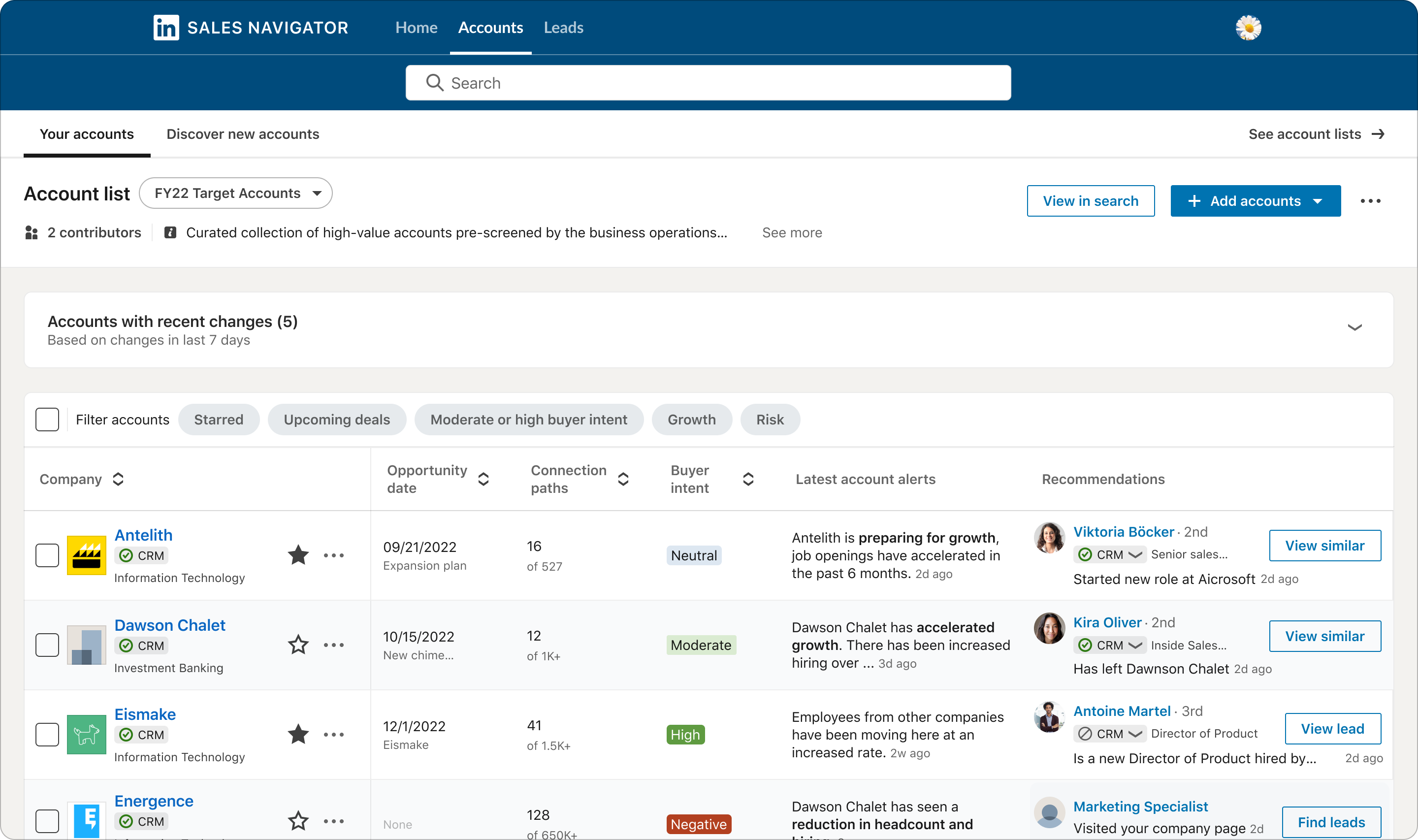Click View lead for Antoine Martel

tap(1332, 729)
